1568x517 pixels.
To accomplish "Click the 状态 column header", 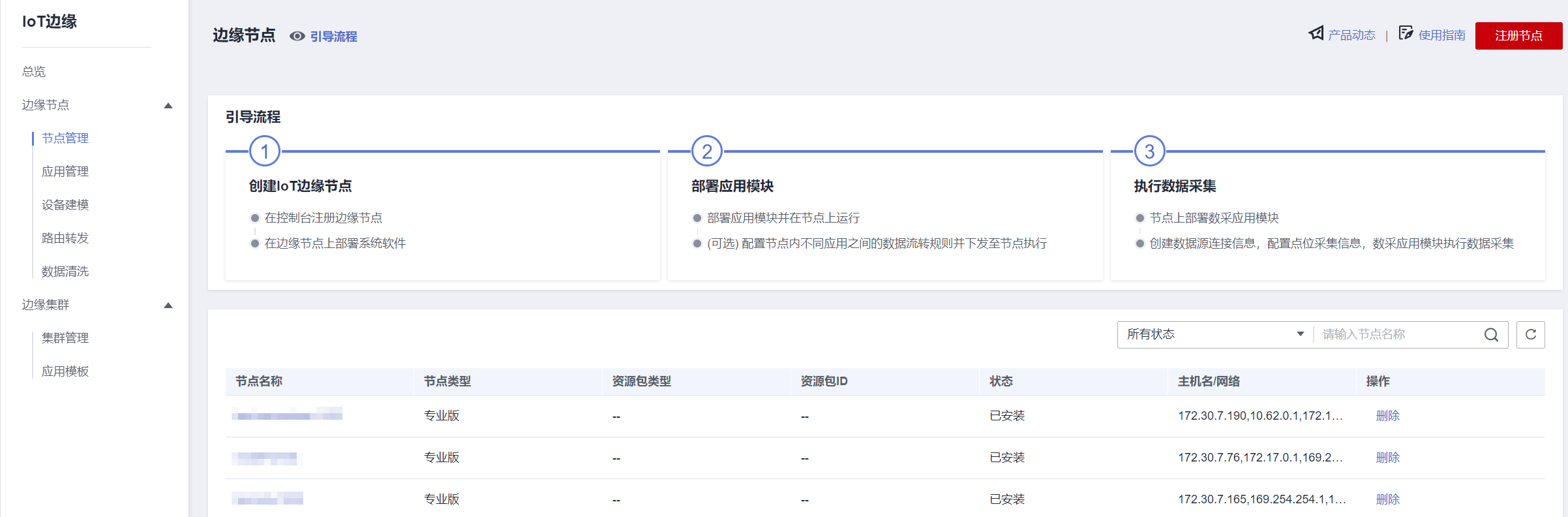I will (x=1001, y=381).
